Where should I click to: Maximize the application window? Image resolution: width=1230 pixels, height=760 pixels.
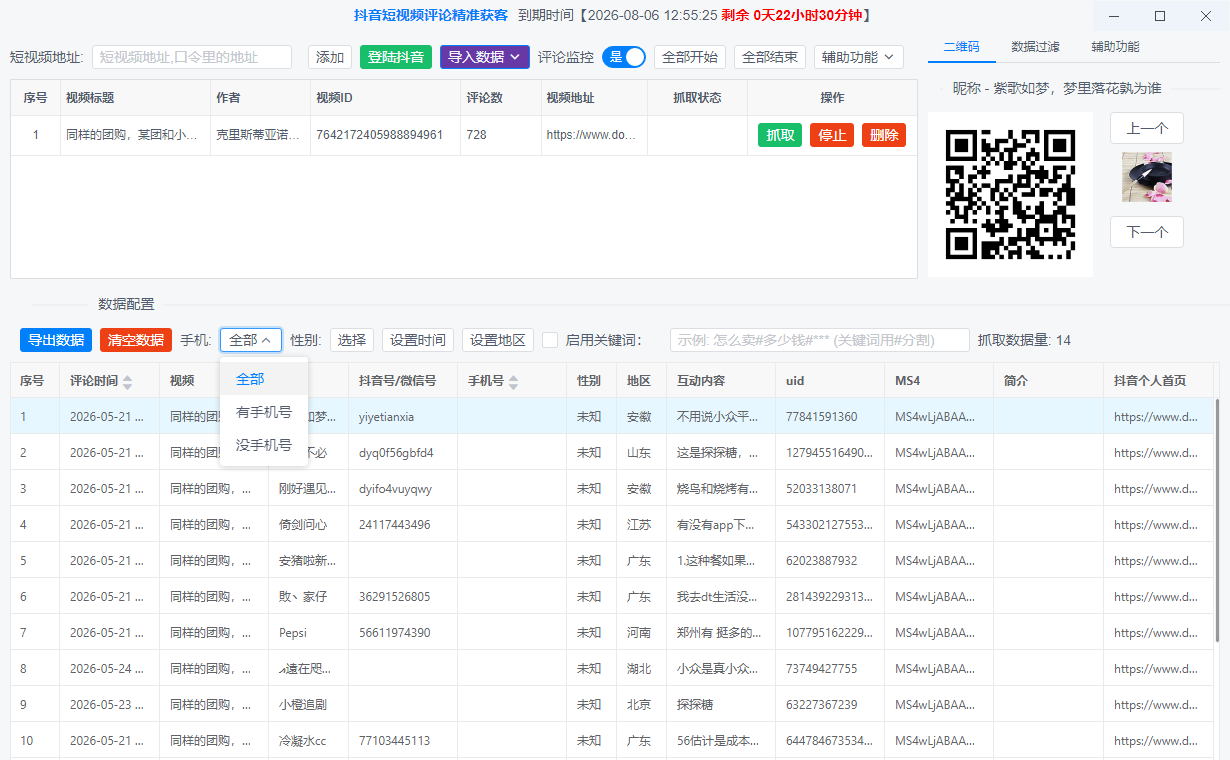click(1160, 16)
